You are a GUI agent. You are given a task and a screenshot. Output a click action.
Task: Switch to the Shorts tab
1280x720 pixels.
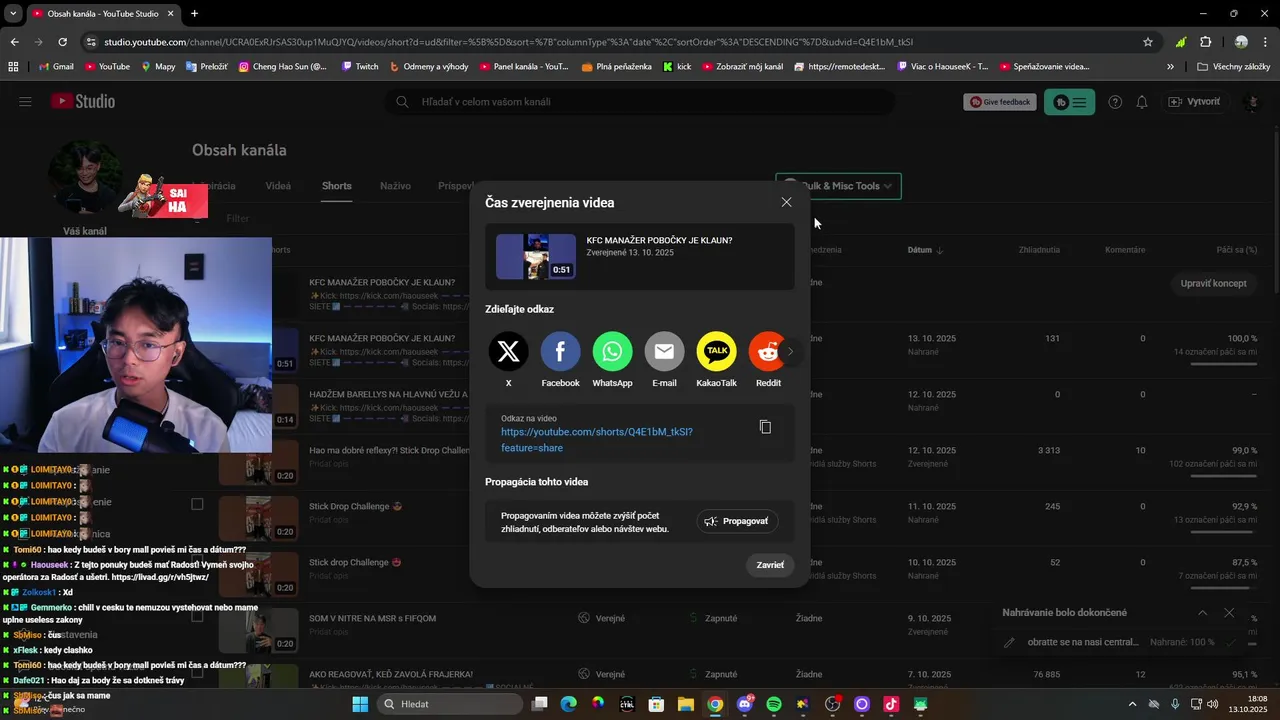tap(336, 186)
